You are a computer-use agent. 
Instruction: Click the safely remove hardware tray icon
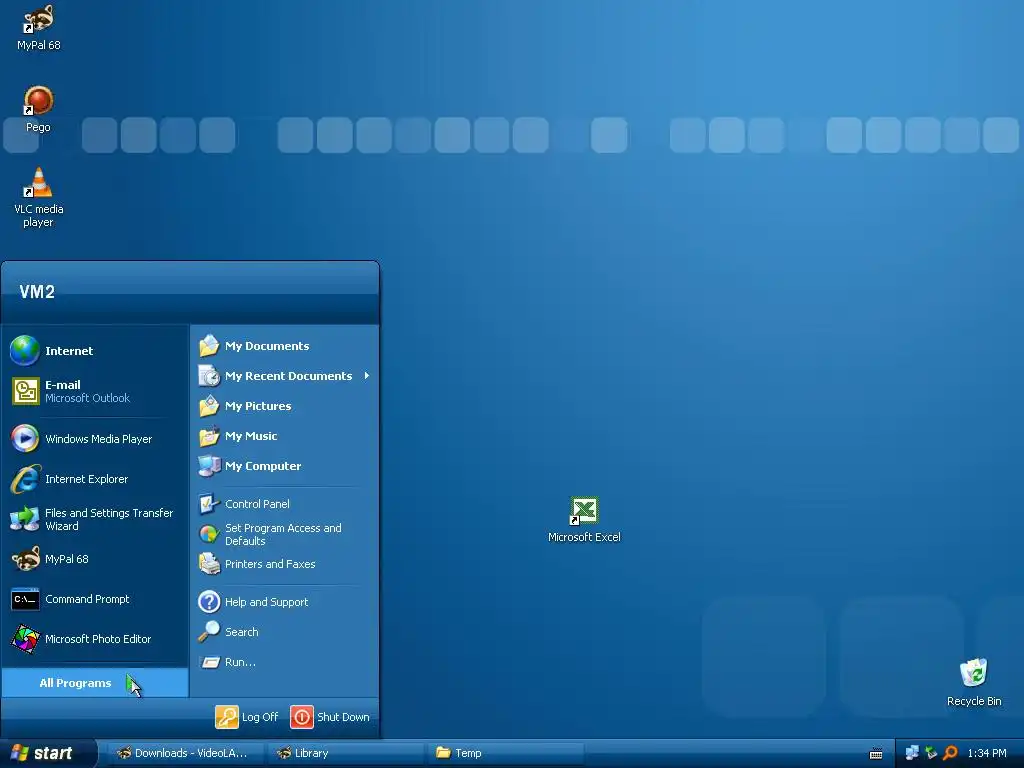pos(931,753)
